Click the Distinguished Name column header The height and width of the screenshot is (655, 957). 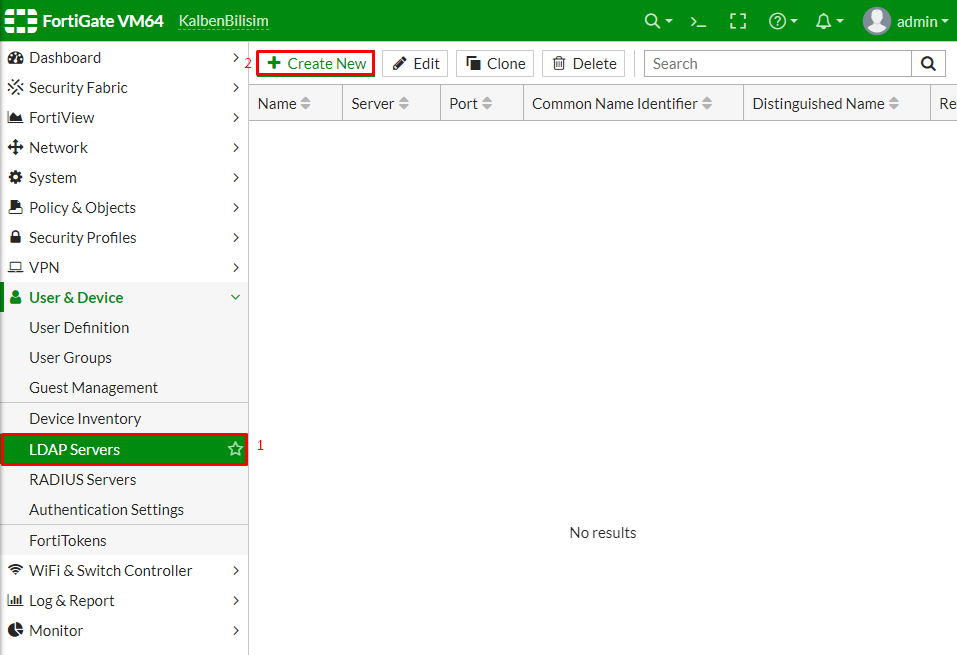tap(837, 104)
